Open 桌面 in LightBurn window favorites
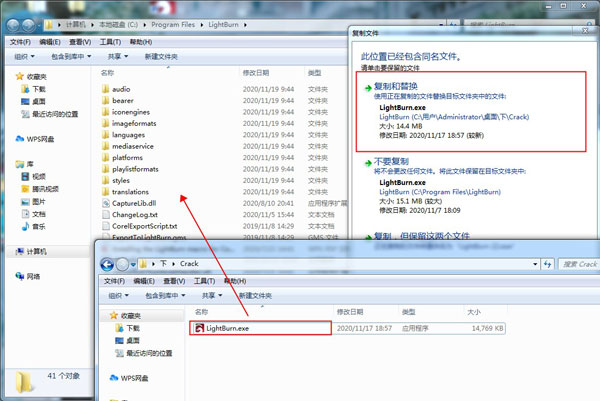 click(x=39, y=101)
